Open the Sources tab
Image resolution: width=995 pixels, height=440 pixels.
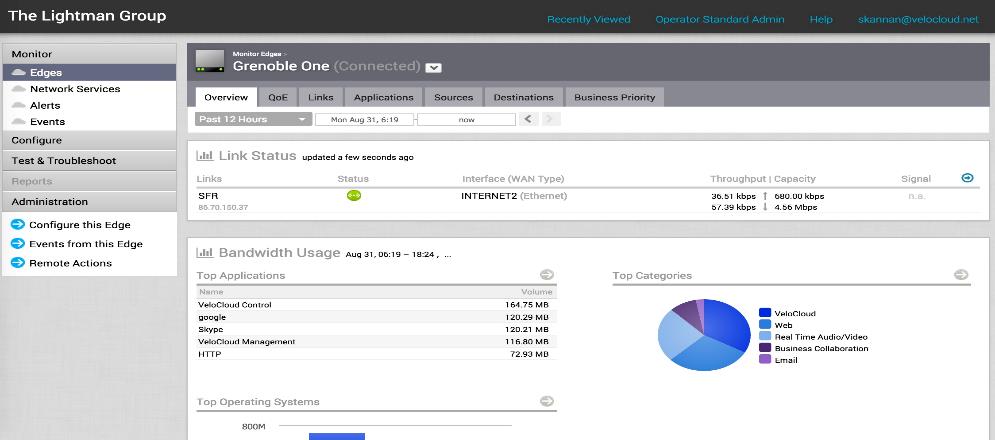click(453, 97)
